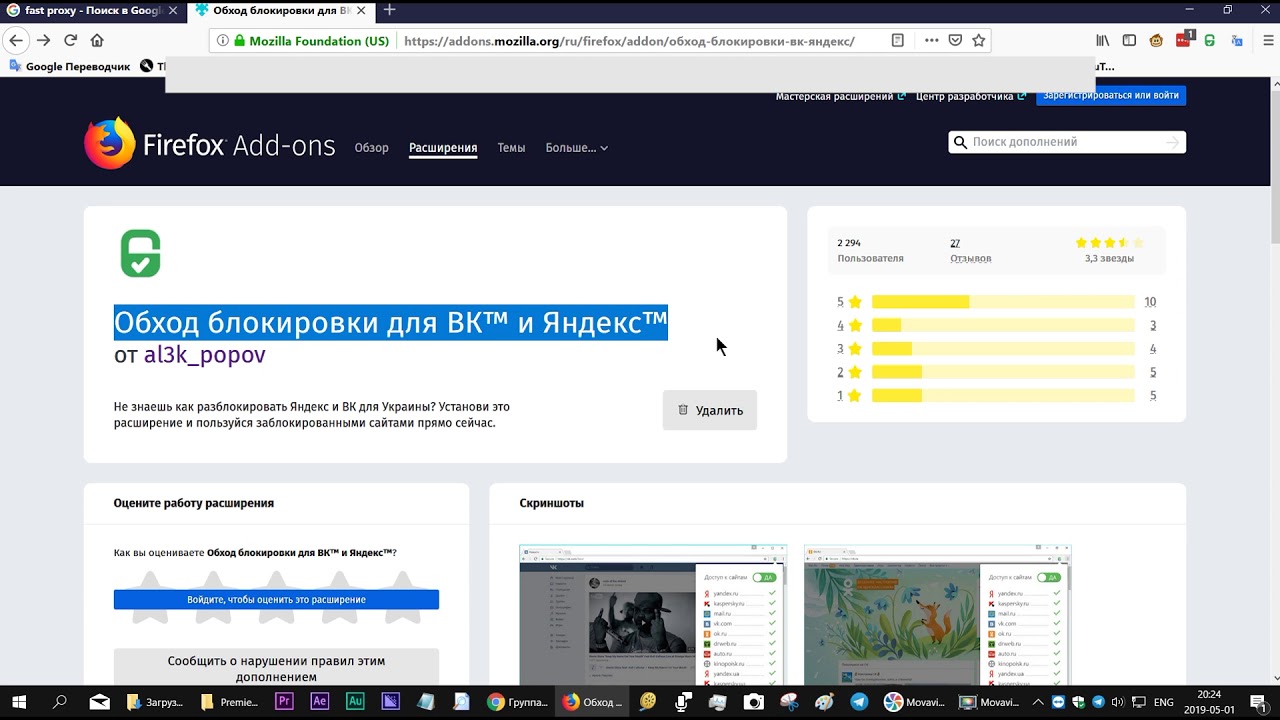Image resolution: width=1280 pixels, height=720 pixels.
Task: Open Мастерская расширений link
Action: (x=840, y=96)
